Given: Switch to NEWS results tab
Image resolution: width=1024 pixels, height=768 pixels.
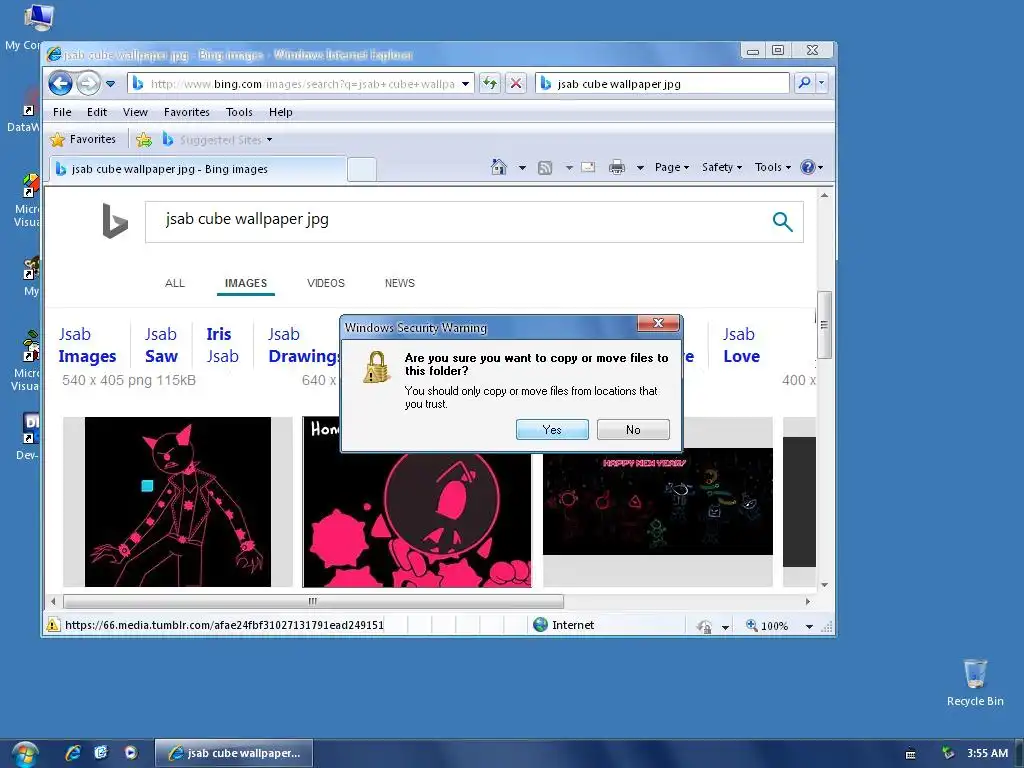Looking at the screenshot, I should (400, 283).
